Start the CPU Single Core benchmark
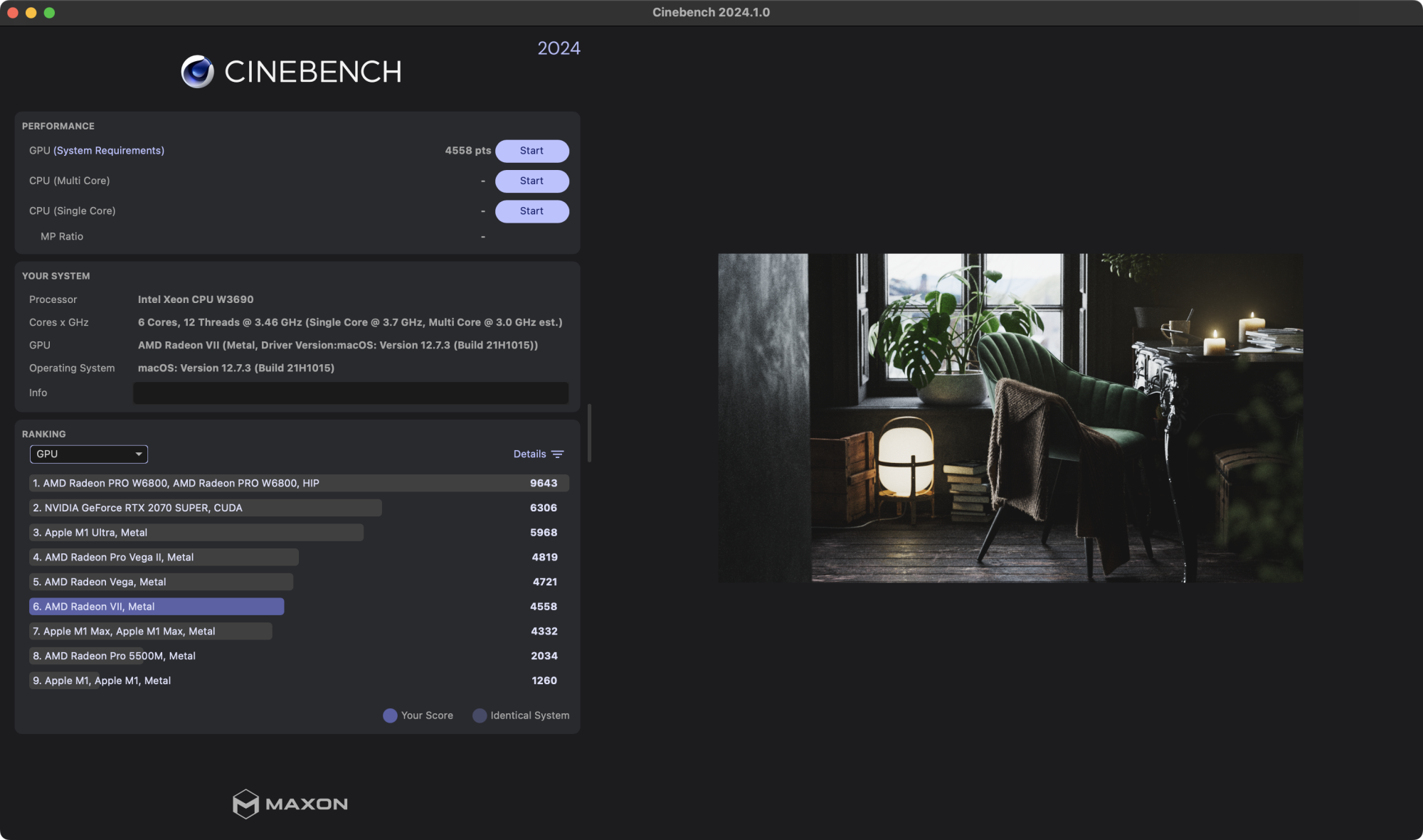Image resolution: width=1423 pixels, height=840 pixels. 531,211
